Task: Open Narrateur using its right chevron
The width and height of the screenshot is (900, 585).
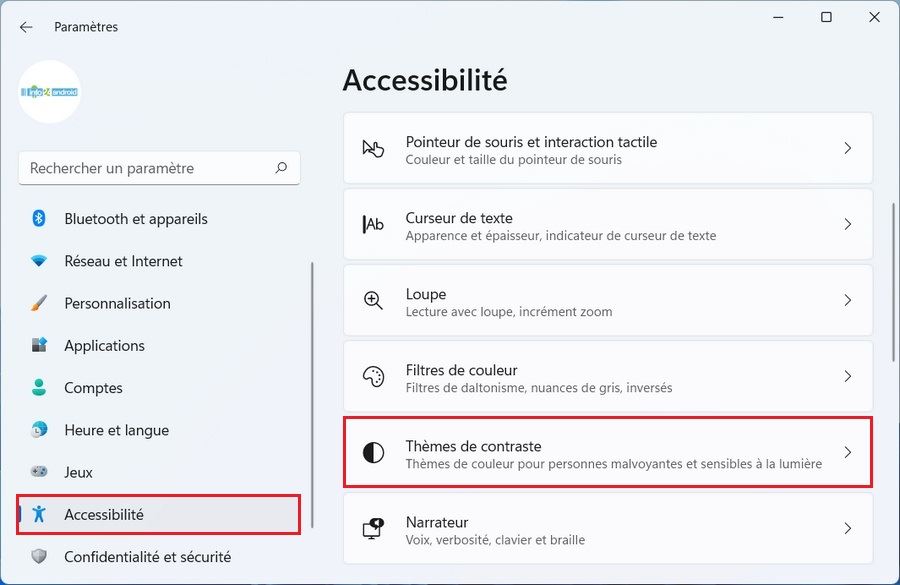Action: (848, 528)
